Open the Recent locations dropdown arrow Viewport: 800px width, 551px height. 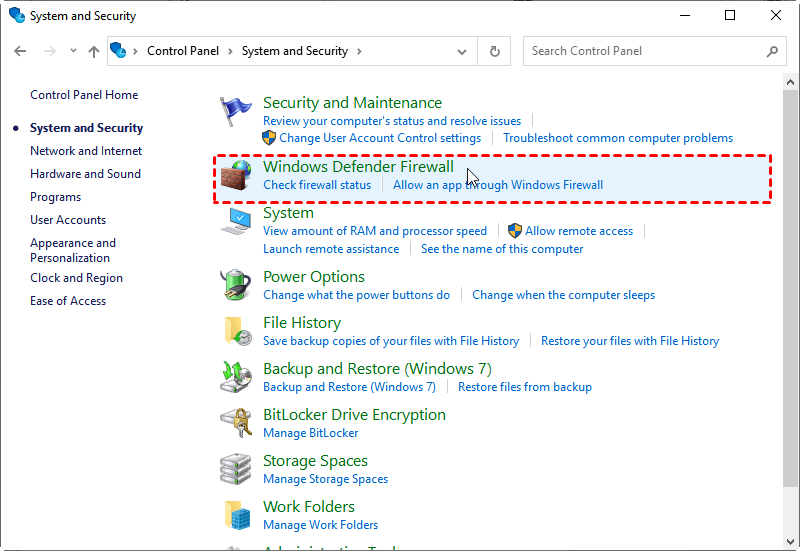click(73, 51)
